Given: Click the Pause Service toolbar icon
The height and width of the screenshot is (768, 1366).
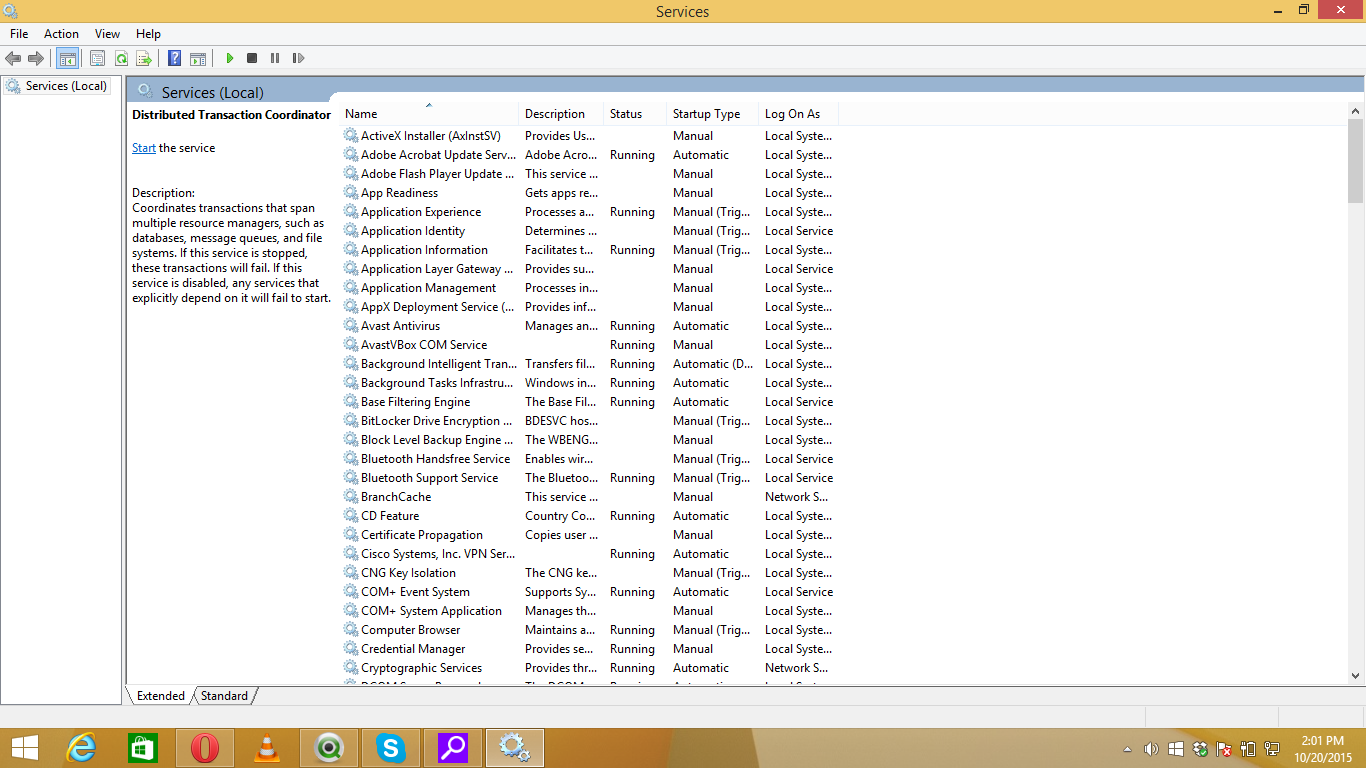Looking at the screenshot, I should [275, 59].
